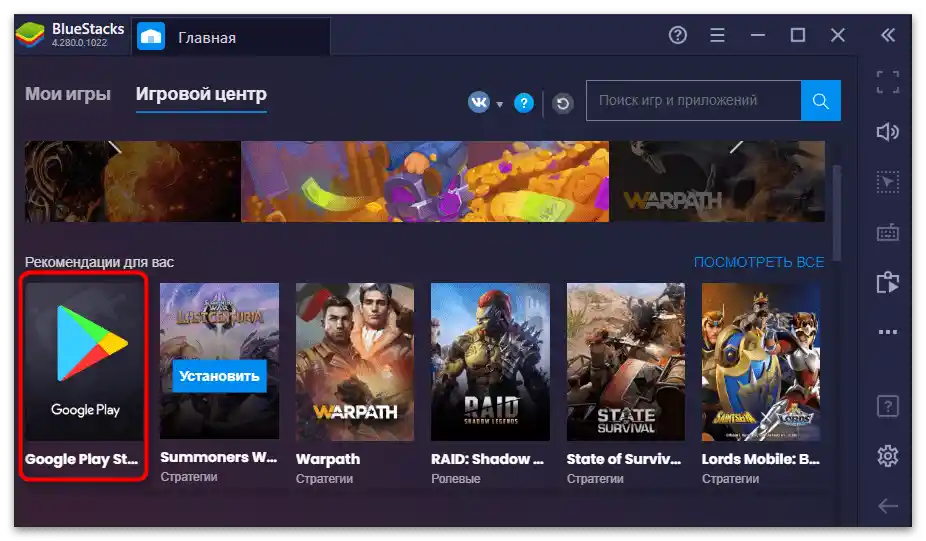The image size is (926, 541).
Task: Click the Google Play St... title text
Action: 81,459
